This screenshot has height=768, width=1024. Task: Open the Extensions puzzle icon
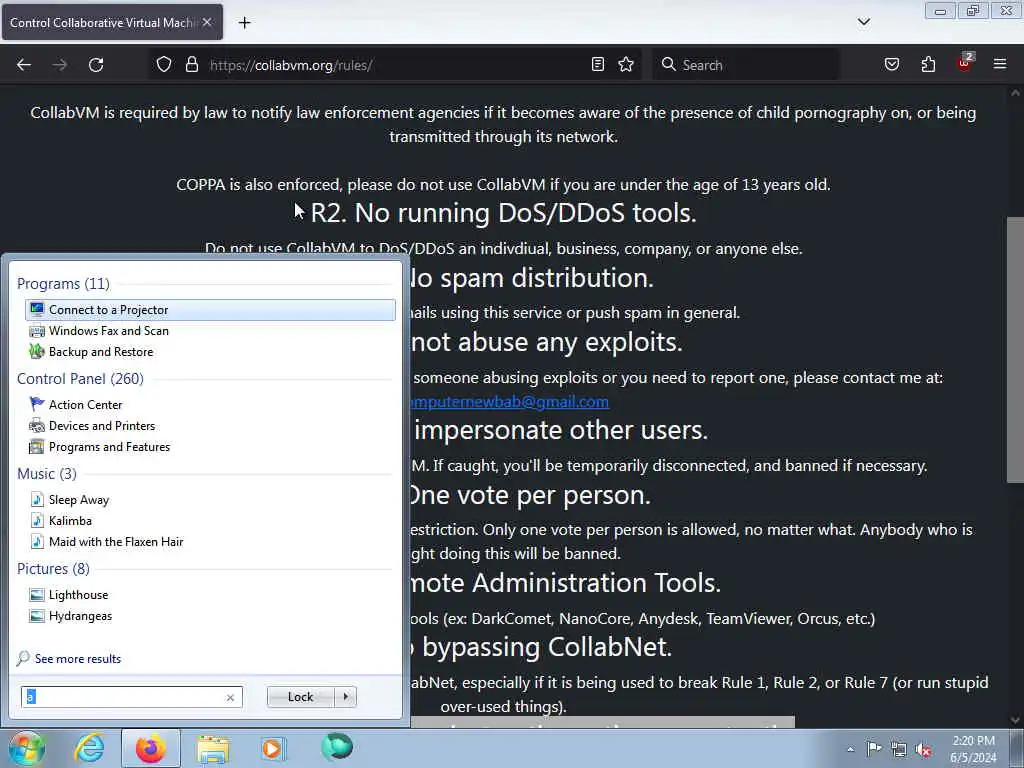tap(928, 65)
